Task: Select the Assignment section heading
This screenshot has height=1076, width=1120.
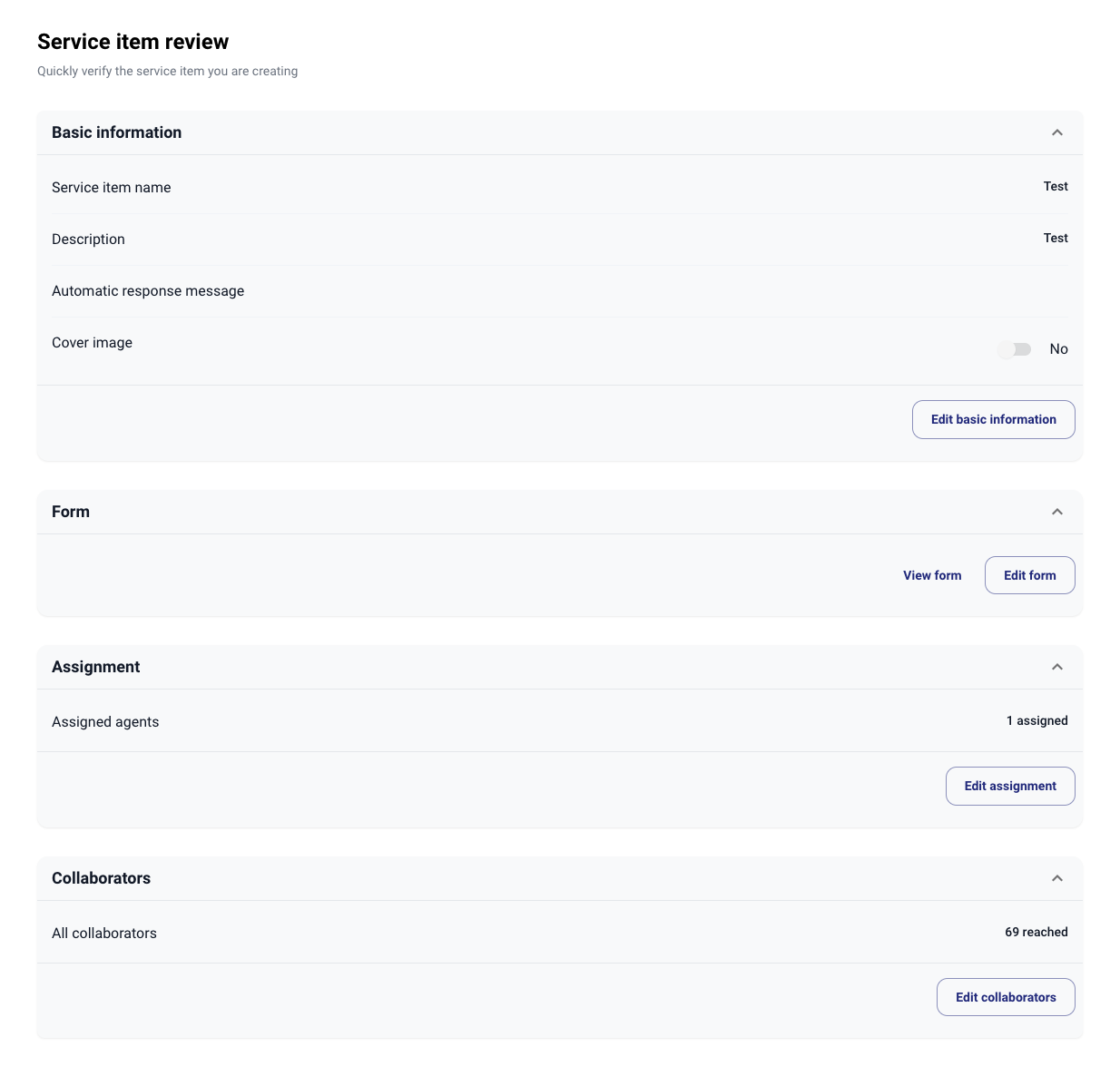Action: pyautogui.click(x=95, y=667)
